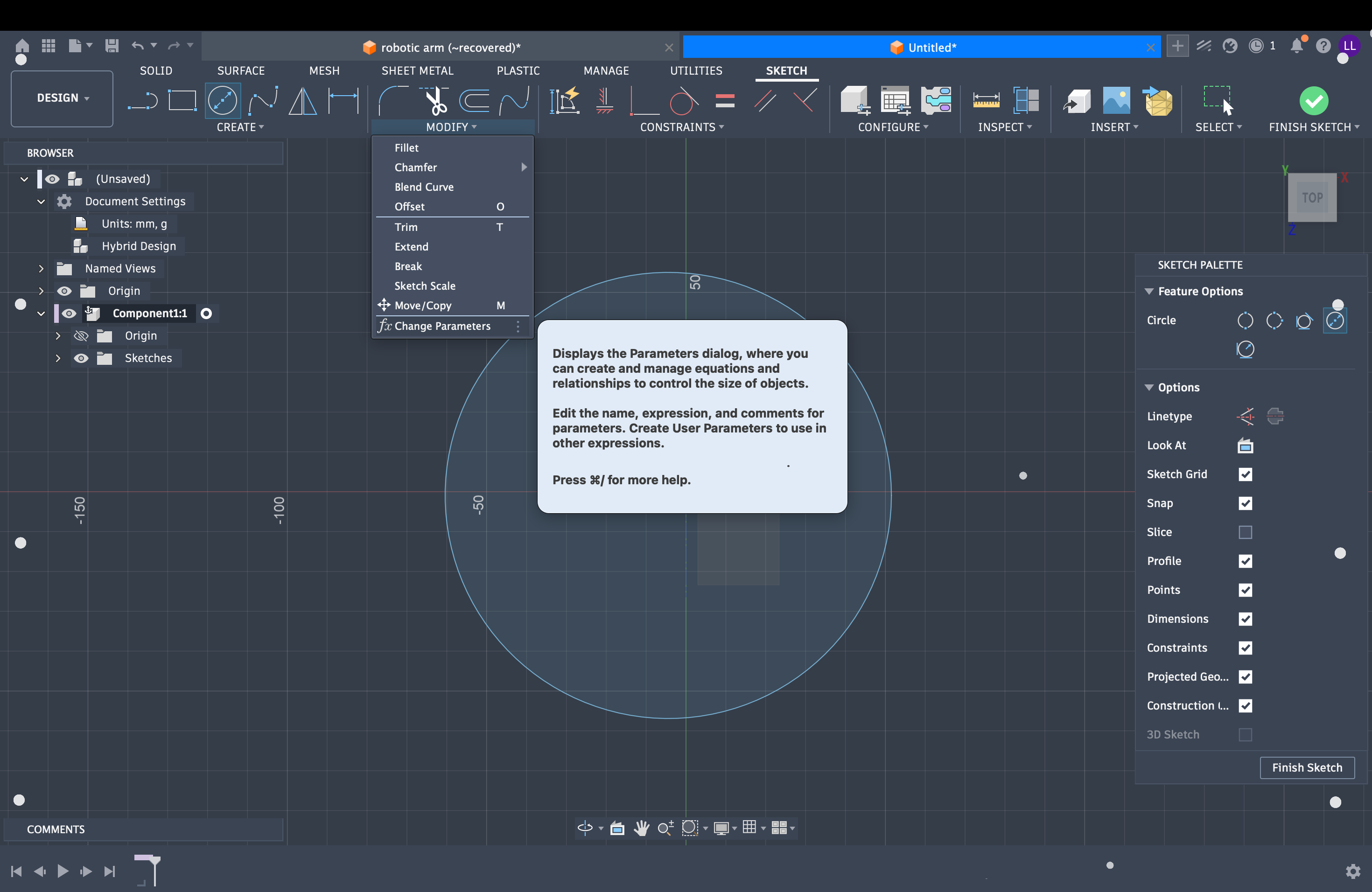Select the Sketch Dimension tool
This screenshot has width=1372, height=892.
coord(343,101)
